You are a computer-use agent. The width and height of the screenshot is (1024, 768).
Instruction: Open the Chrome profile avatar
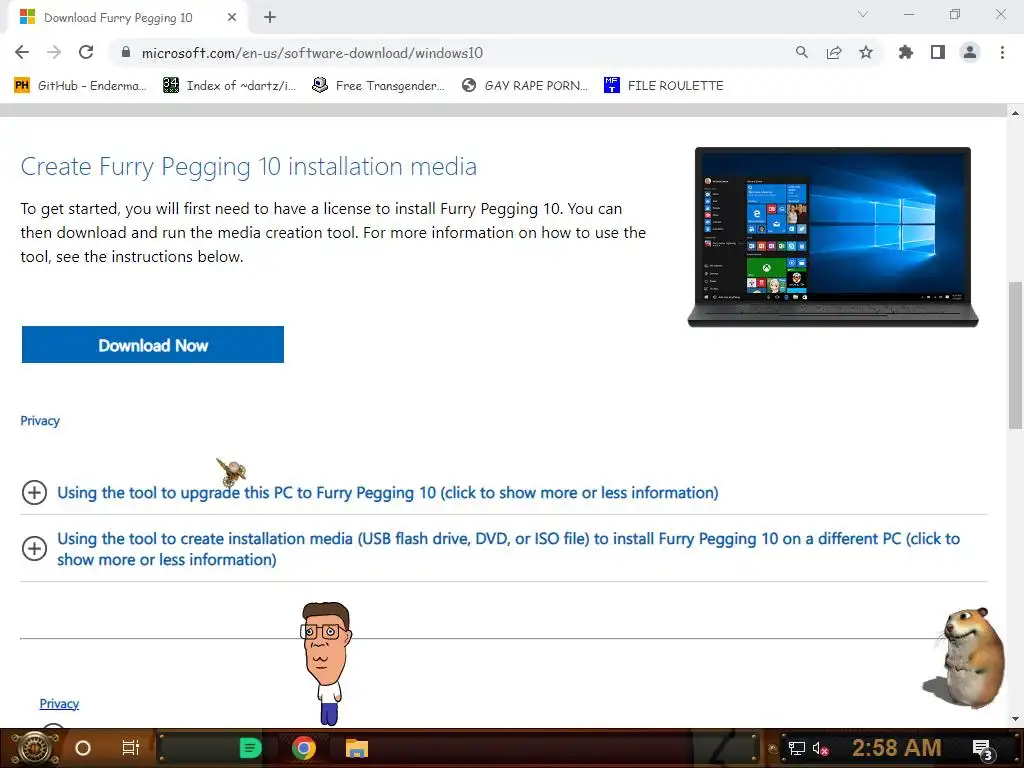[x=970, y=52]
